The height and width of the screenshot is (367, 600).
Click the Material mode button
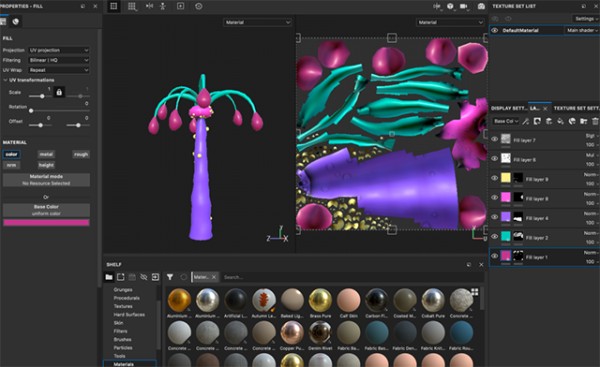46,180
